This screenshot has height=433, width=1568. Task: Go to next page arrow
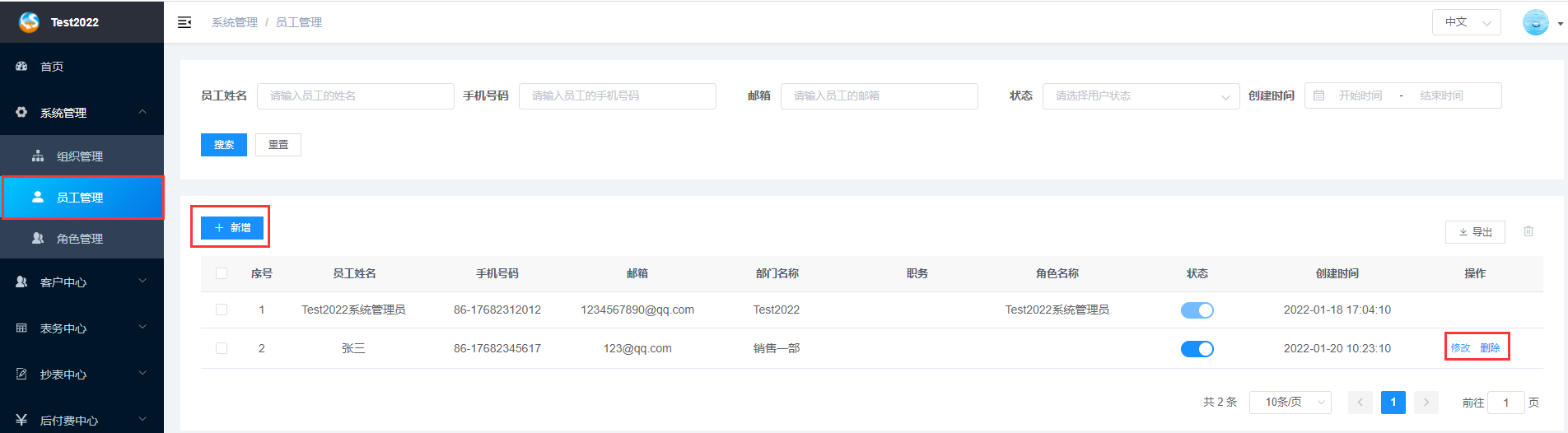click(x=1426, y=402)
